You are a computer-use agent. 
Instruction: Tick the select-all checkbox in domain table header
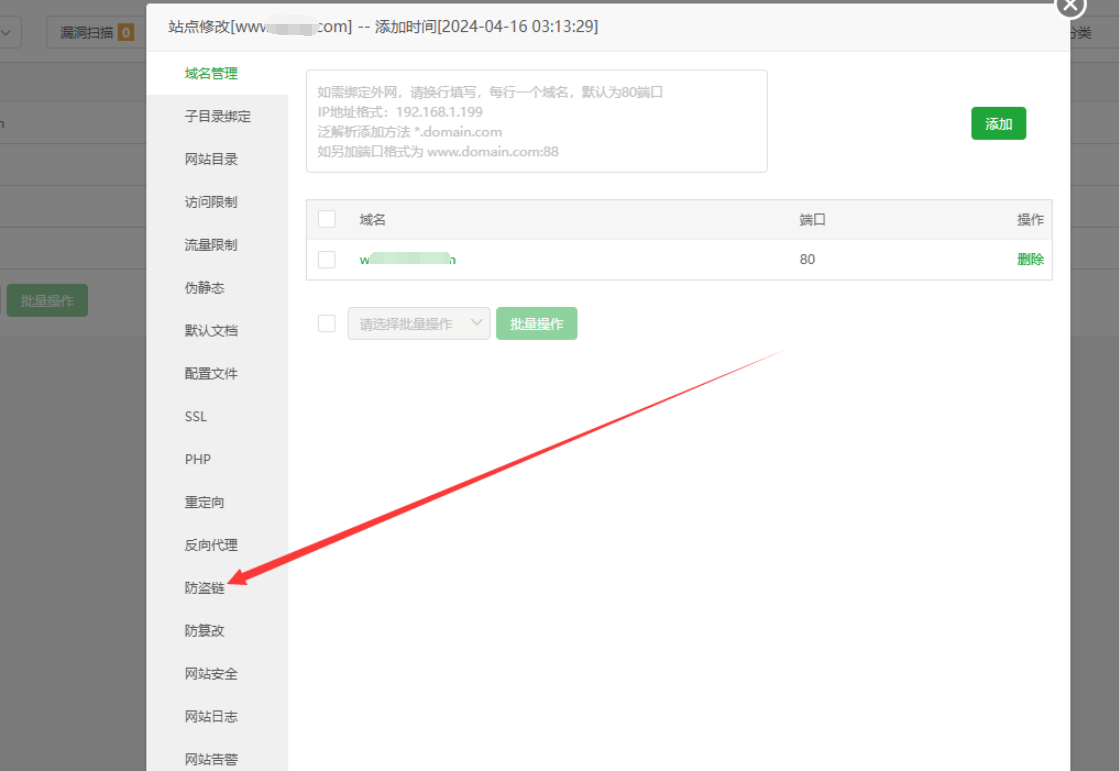(x=327, y=218)
